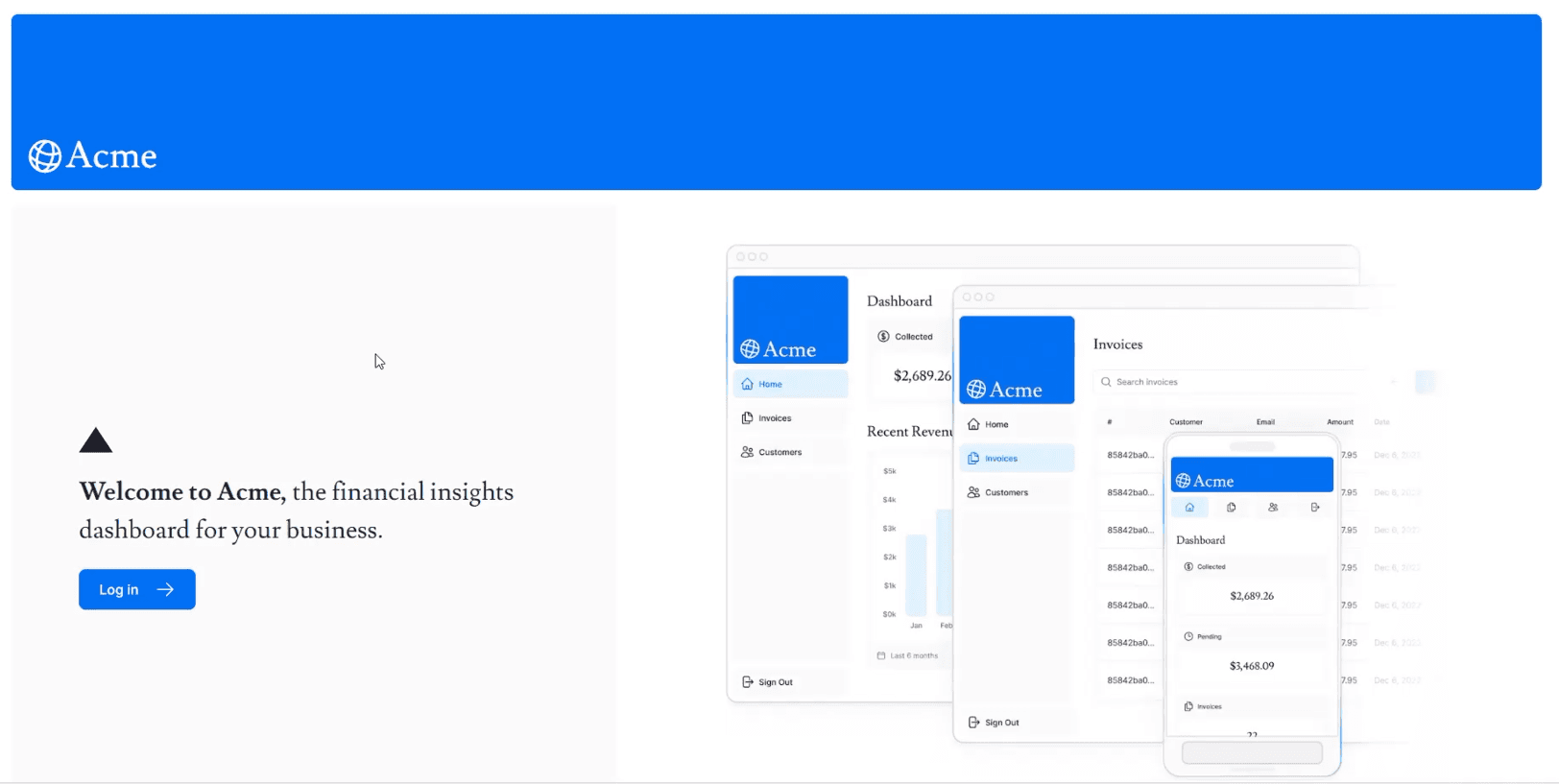This screenshot has width=1559, height=784.
Task: Click the arrow icon inside the Log in button
Action: [x=165, y=589]
